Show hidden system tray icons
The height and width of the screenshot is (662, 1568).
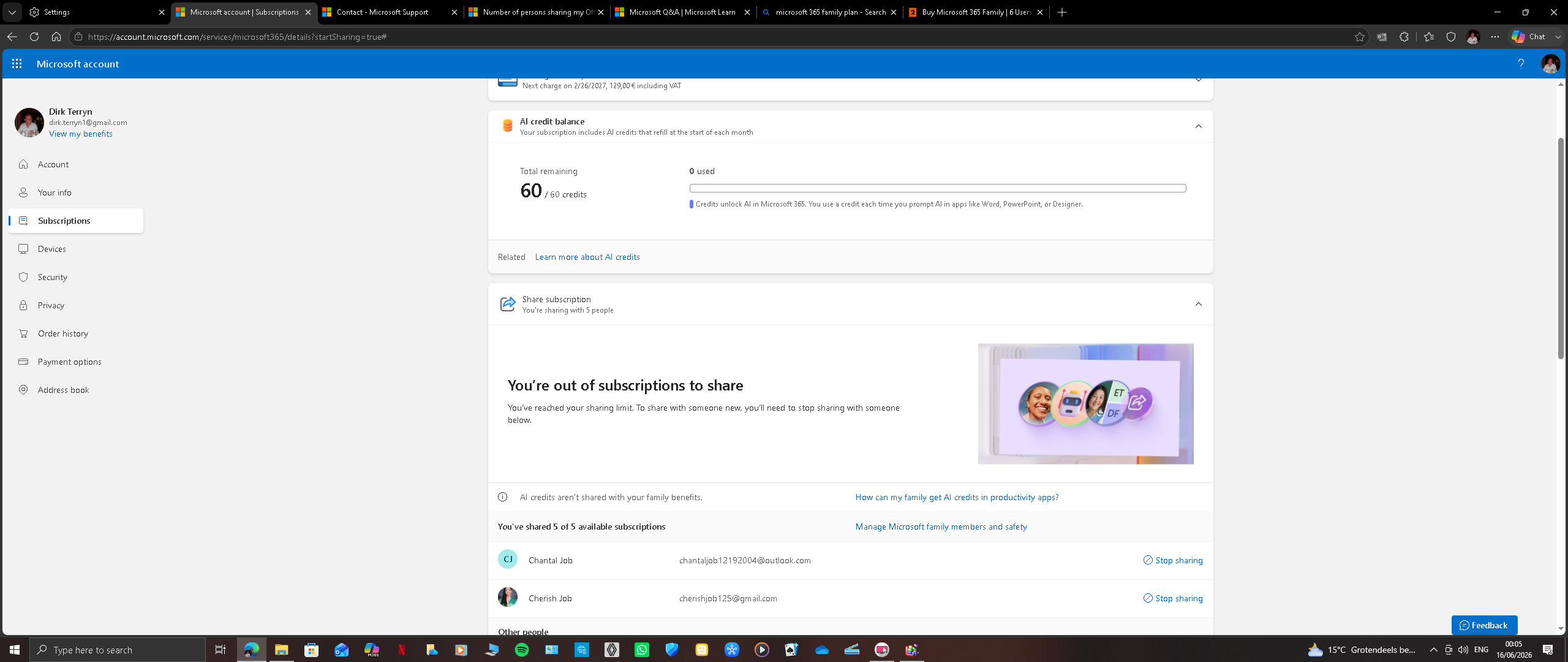pyautogui.click(x=1434, y=650)
